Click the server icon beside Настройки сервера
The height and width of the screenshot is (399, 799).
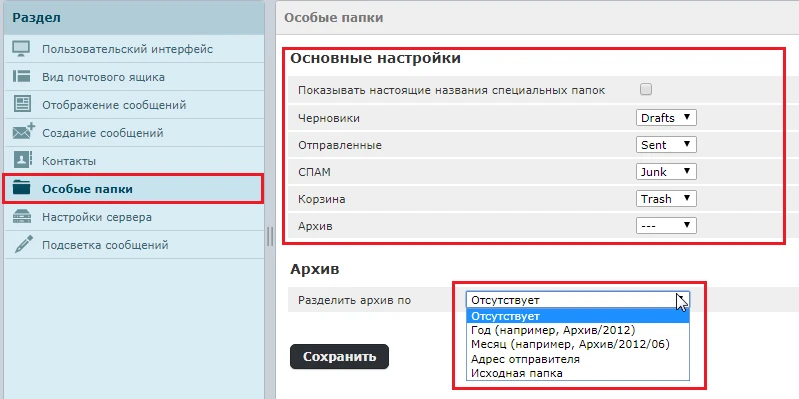pos(22,217)
